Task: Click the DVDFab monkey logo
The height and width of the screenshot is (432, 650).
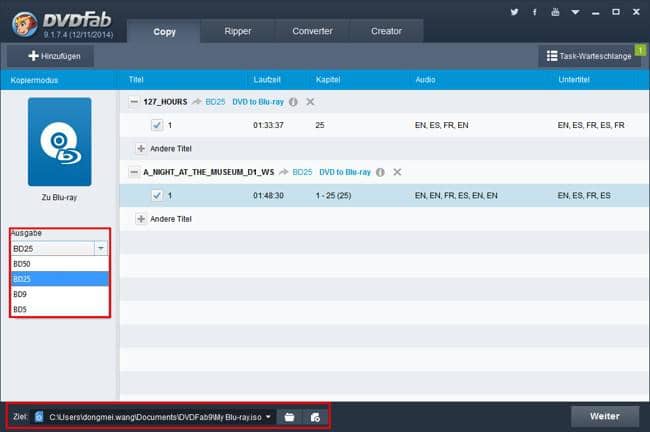Action: pyautogui.click(x=24, y=24)
